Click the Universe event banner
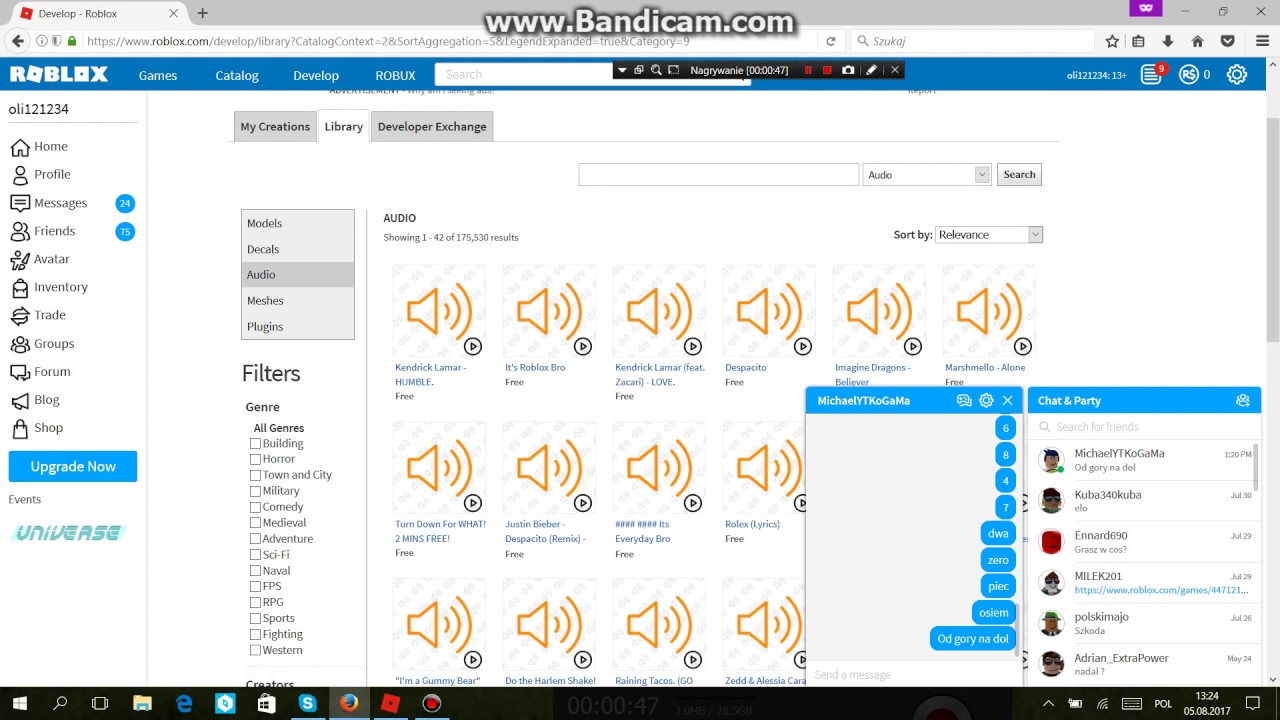1280x720 pixels. coord(69,533)
